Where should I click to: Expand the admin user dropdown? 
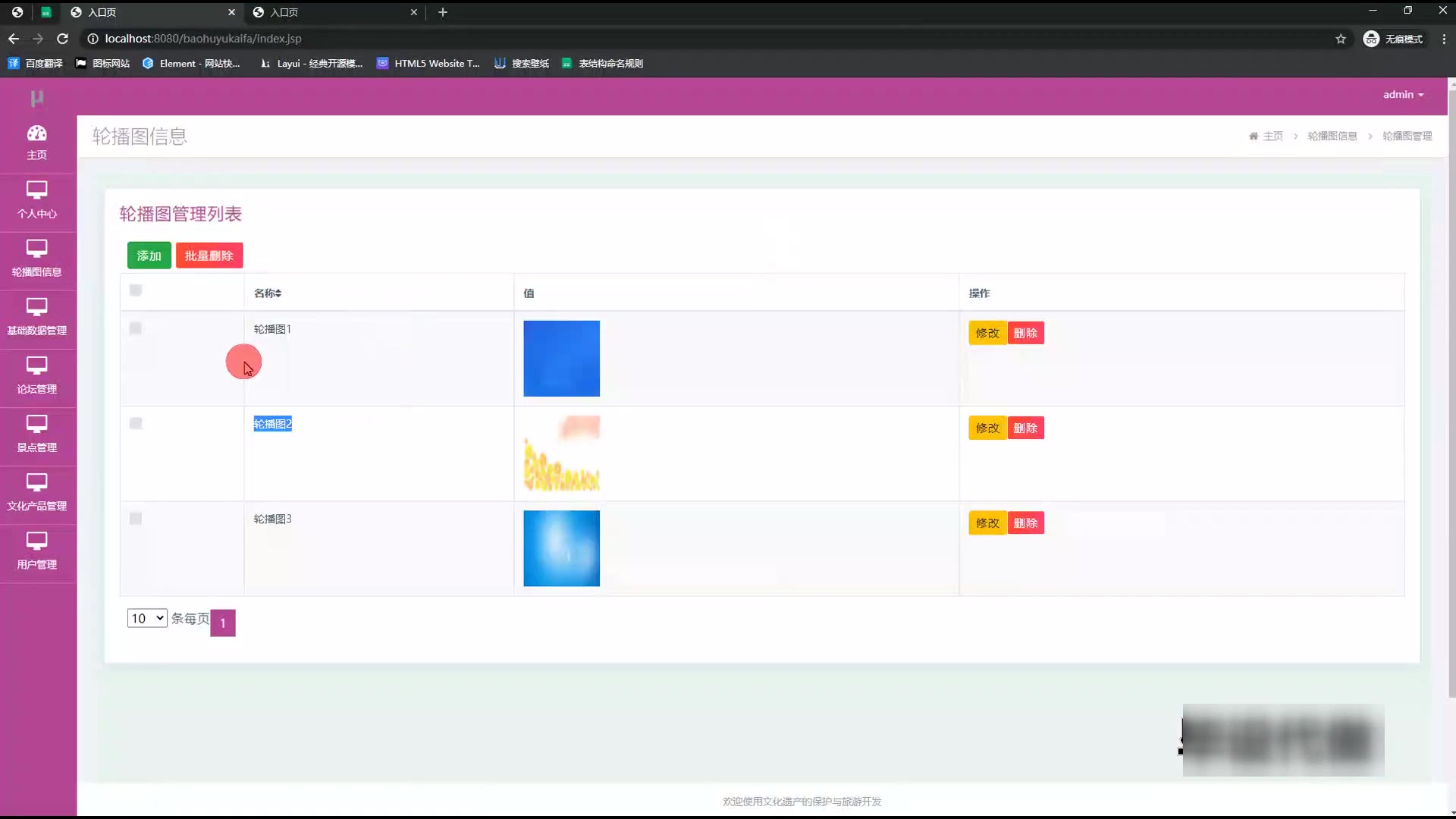[1403, 95]
